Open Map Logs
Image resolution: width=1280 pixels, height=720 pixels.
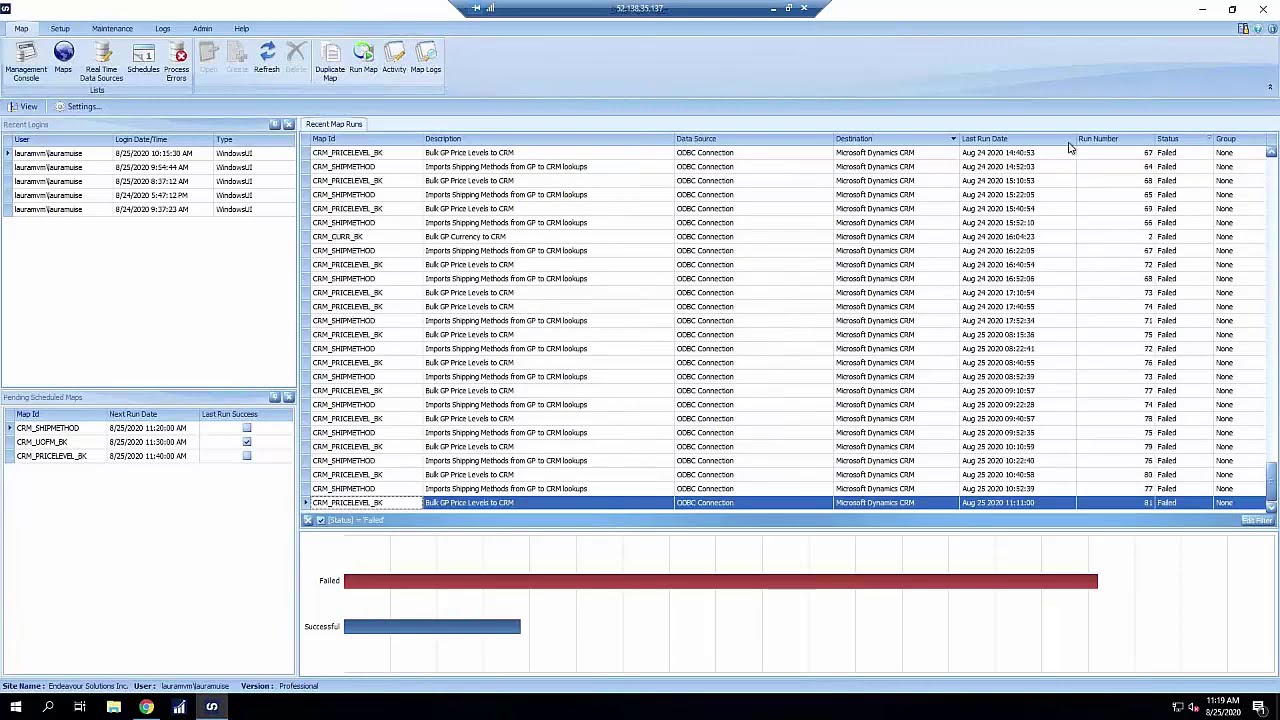click(426, 58)
